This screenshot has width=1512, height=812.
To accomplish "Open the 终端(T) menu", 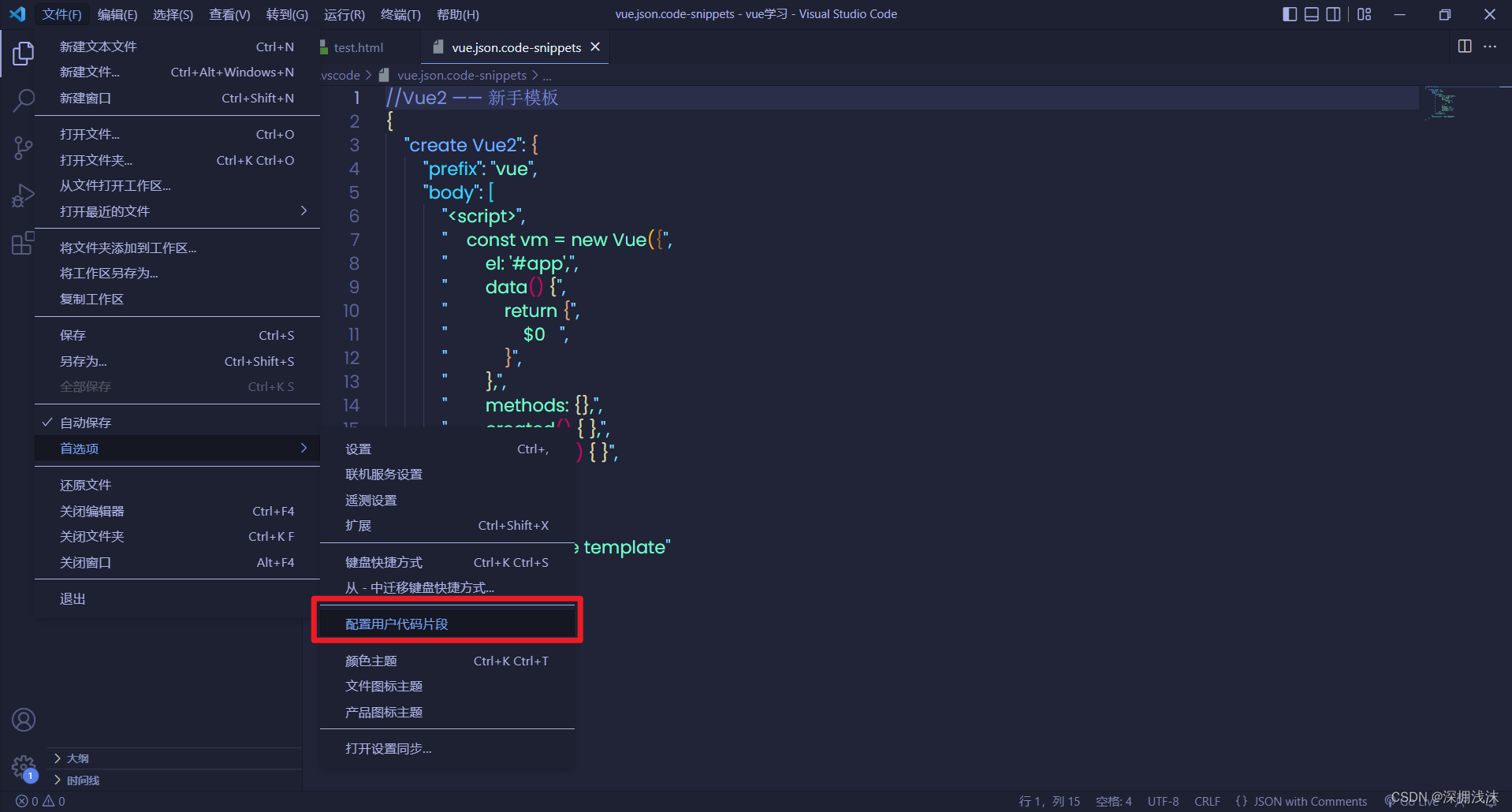I will [x=400, y=14].
